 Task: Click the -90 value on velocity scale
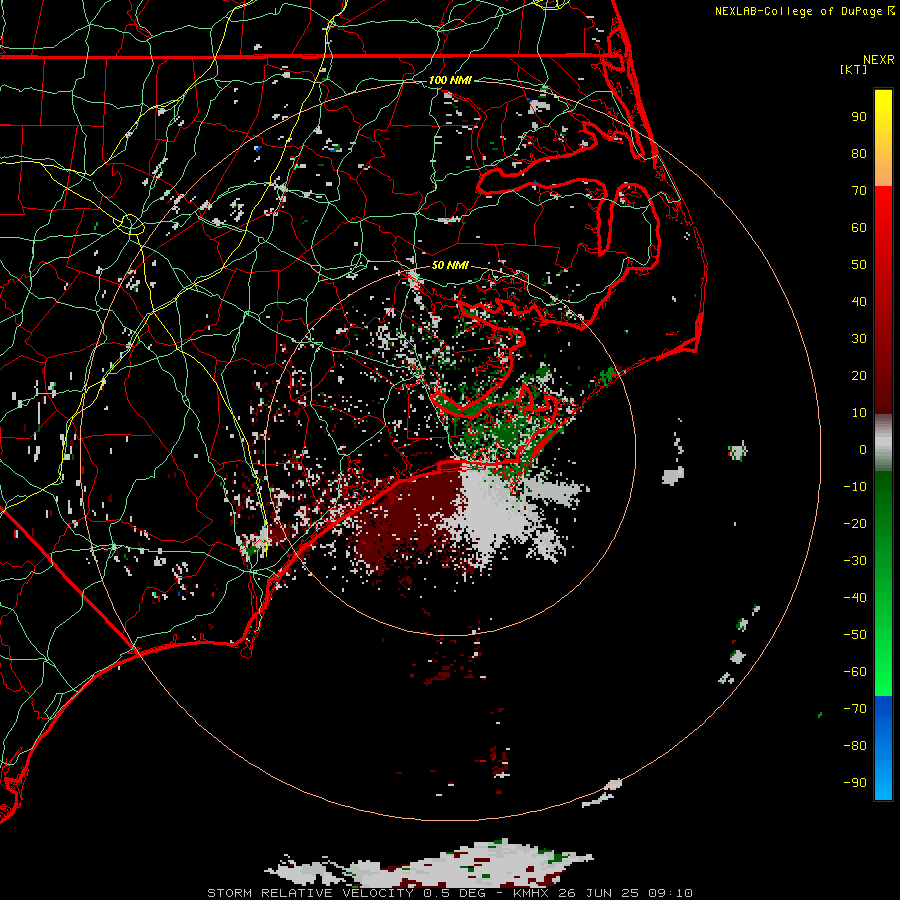point(855,783)
